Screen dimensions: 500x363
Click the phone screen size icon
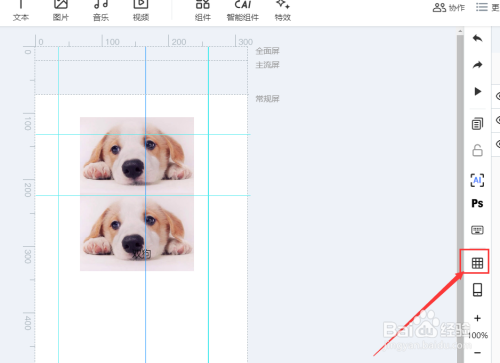pos(477,290)
